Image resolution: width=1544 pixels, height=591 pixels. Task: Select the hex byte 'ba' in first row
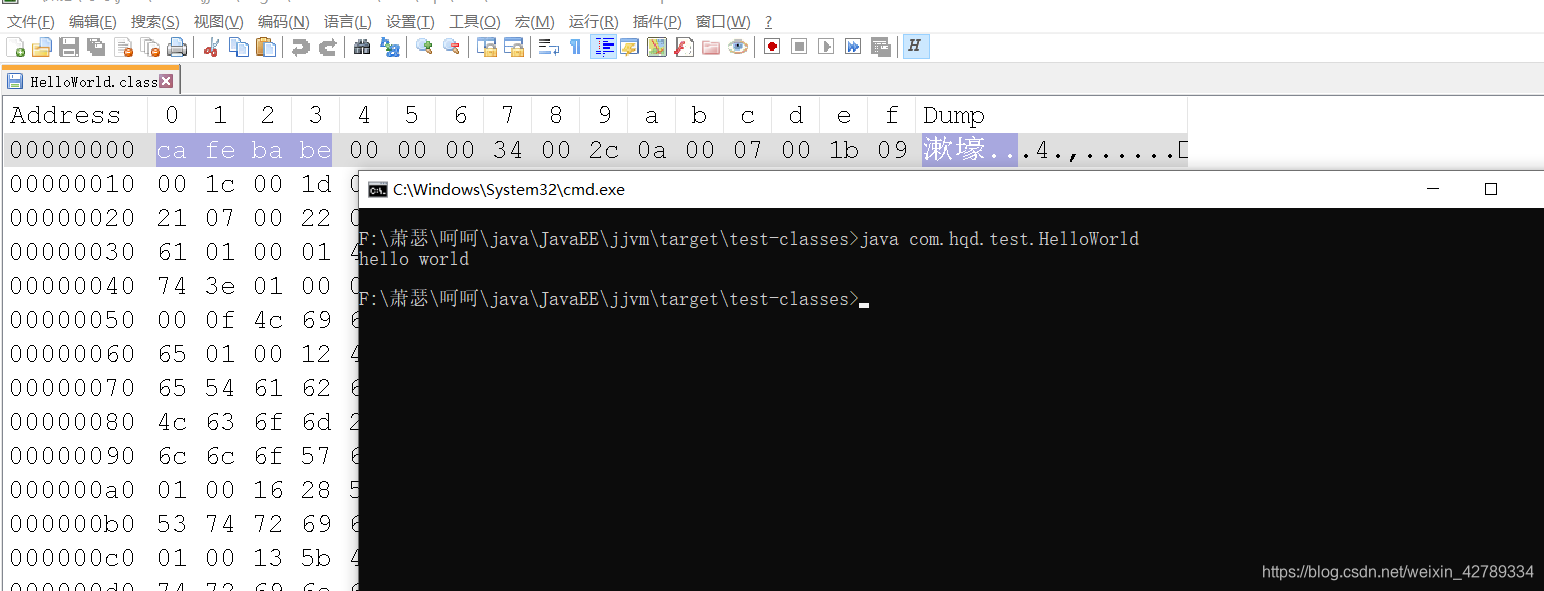(x=267, y=150)
